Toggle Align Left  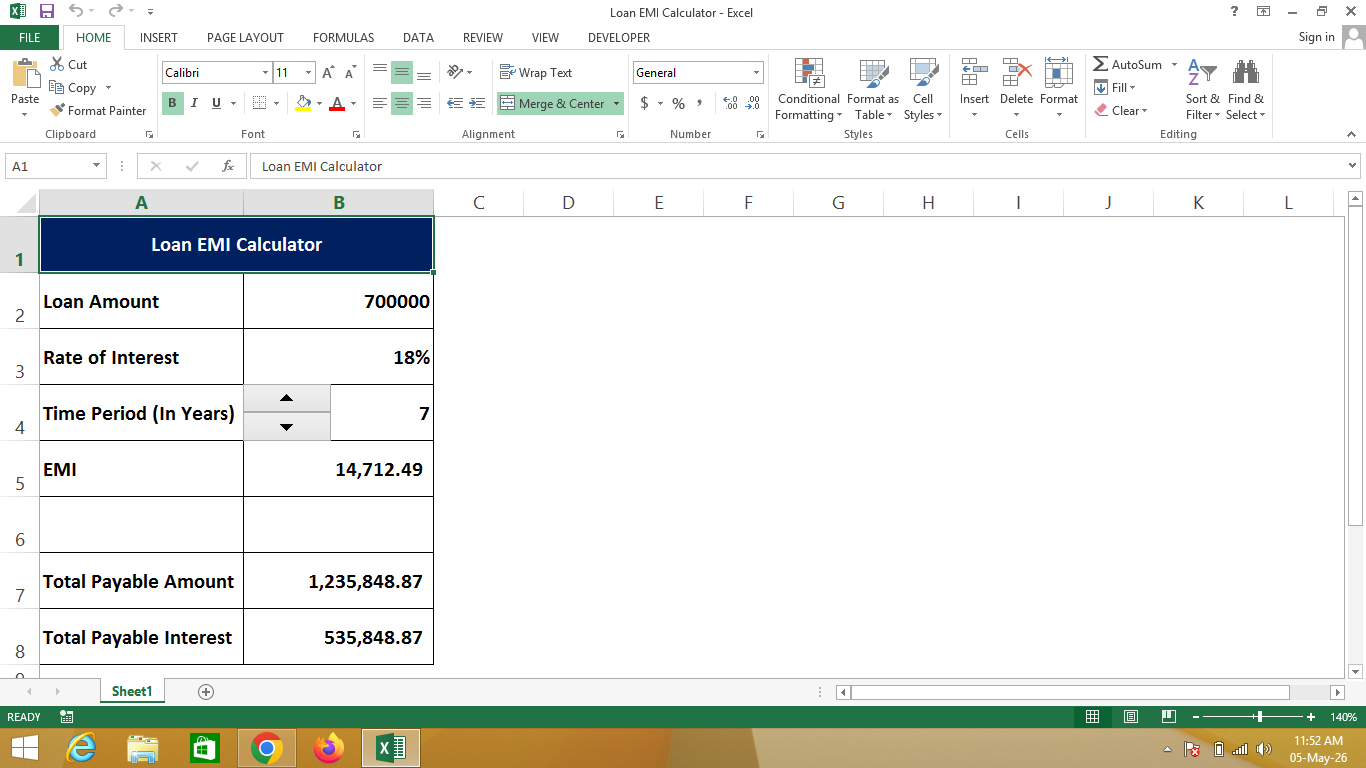[x=380, y=103]
